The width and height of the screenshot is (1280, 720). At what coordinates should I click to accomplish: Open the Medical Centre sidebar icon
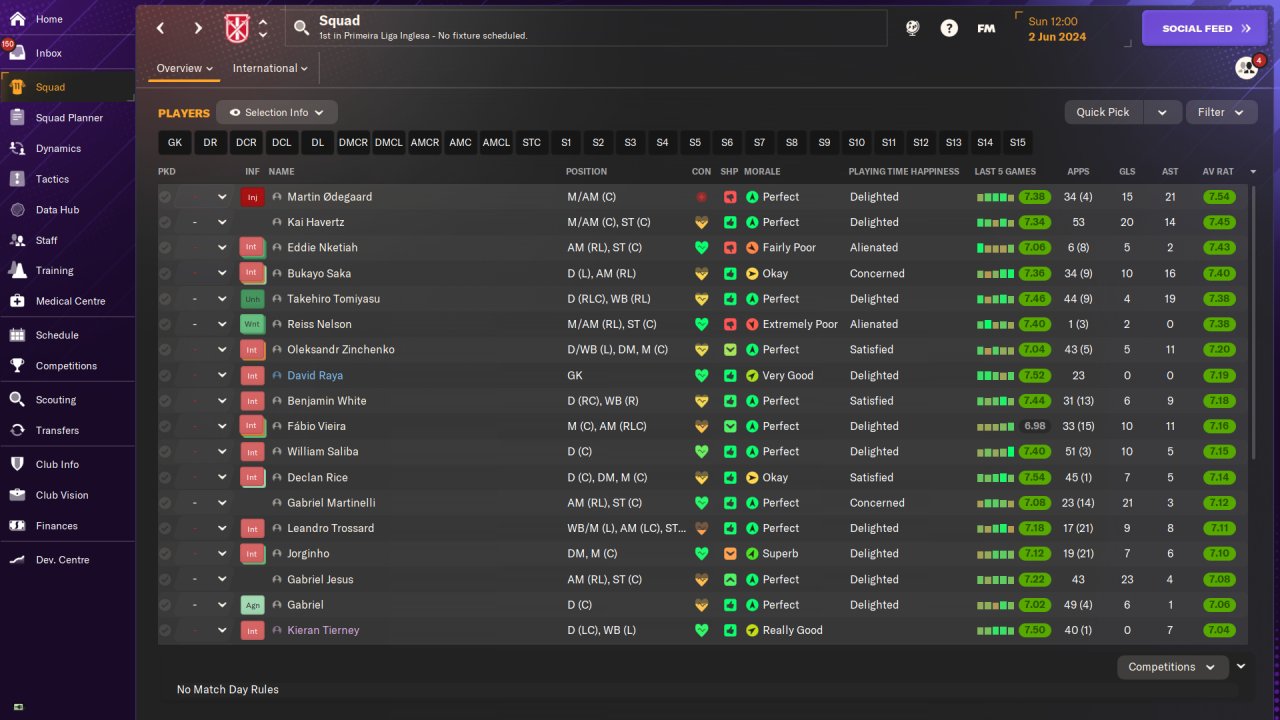(x=17, y=301)
